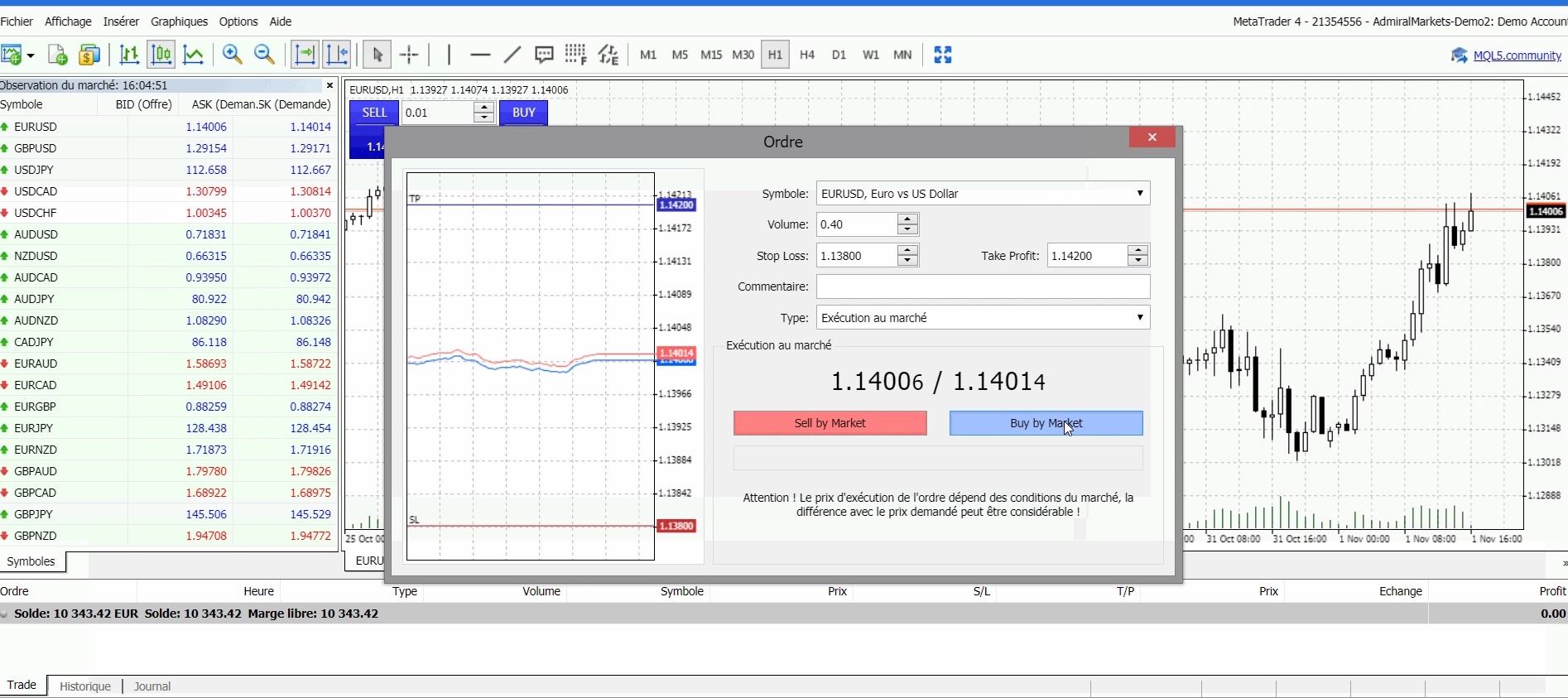Close the Ordre dialog
The height and width of the screenshot is (698, 1568).
(1152, 137)
